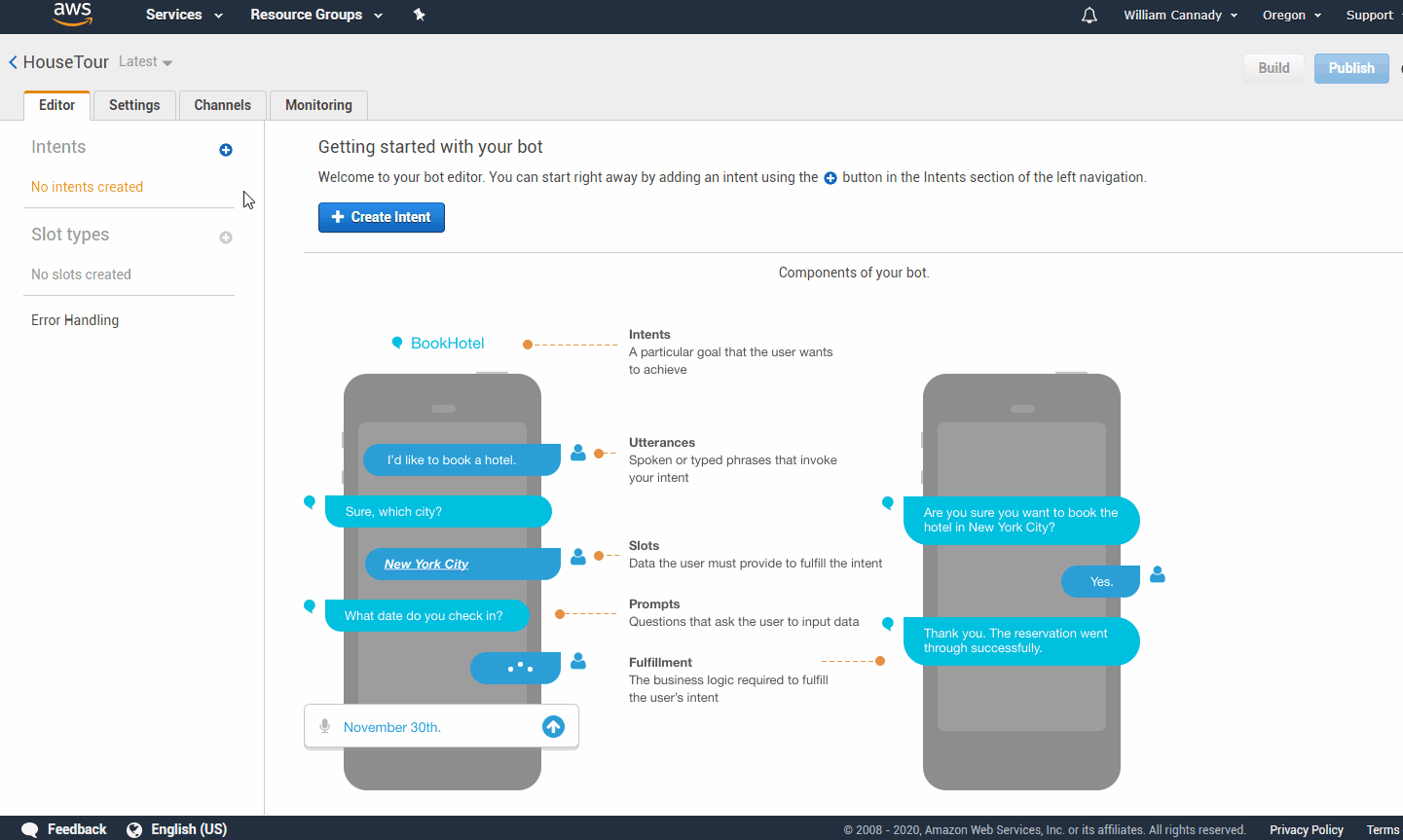Image resolution: width=1403 pixels, height=840 pixels.
Task: Open the AWS home logo
Action: coord(73,15)
